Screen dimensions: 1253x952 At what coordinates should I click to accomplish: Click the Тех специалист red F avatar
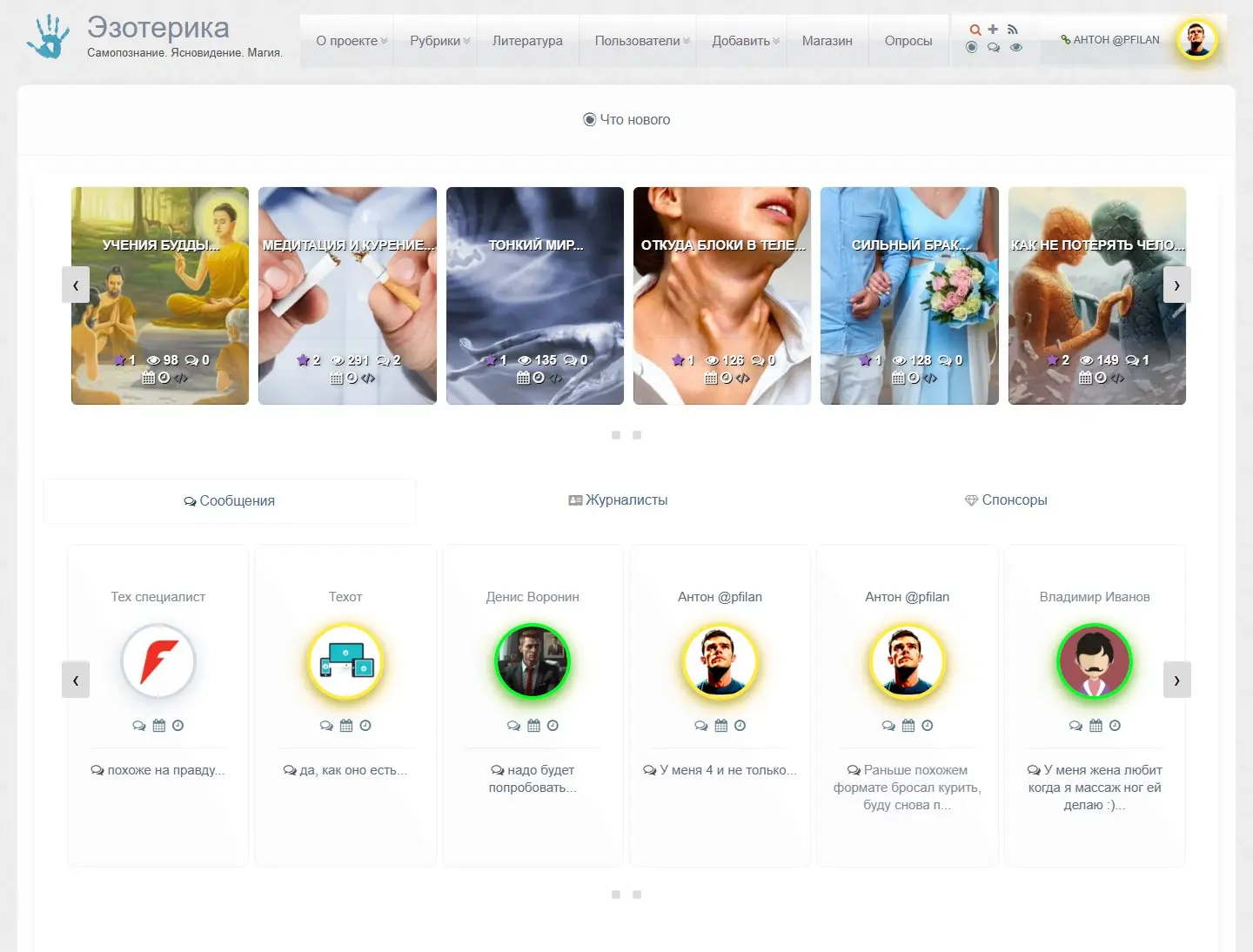pos(158,662)
